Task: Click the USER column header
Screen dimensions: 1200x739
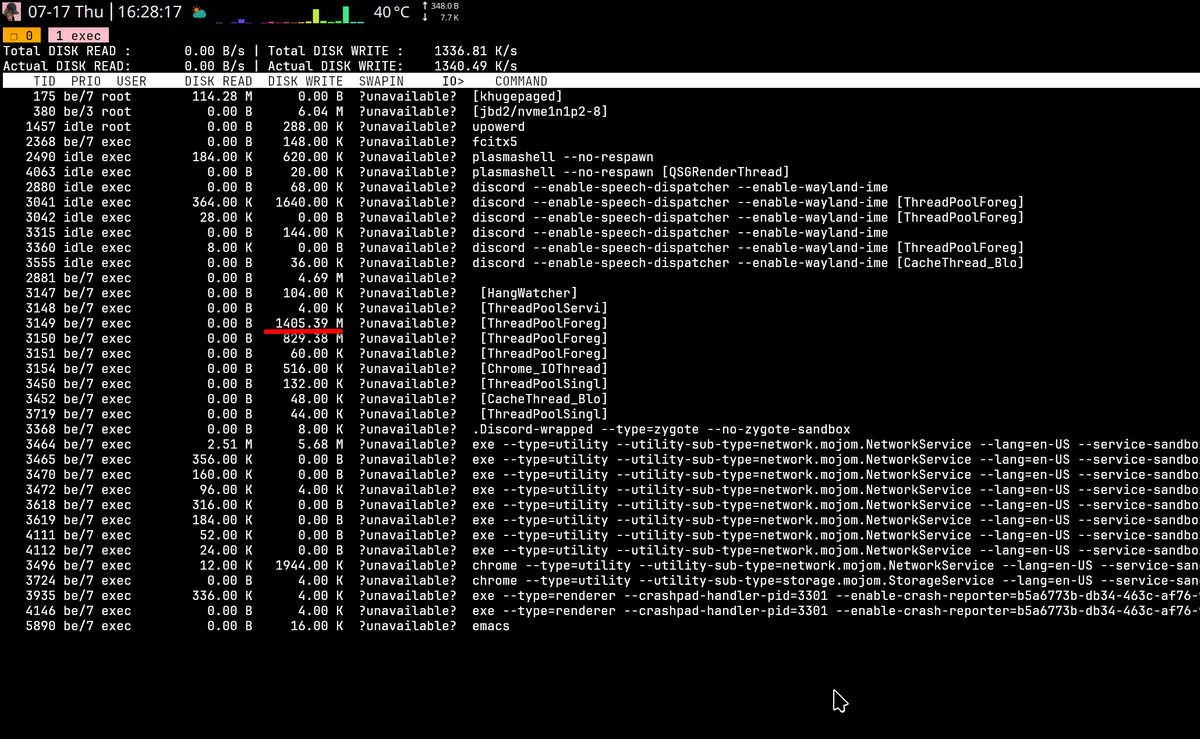Action: pos(131,81)
